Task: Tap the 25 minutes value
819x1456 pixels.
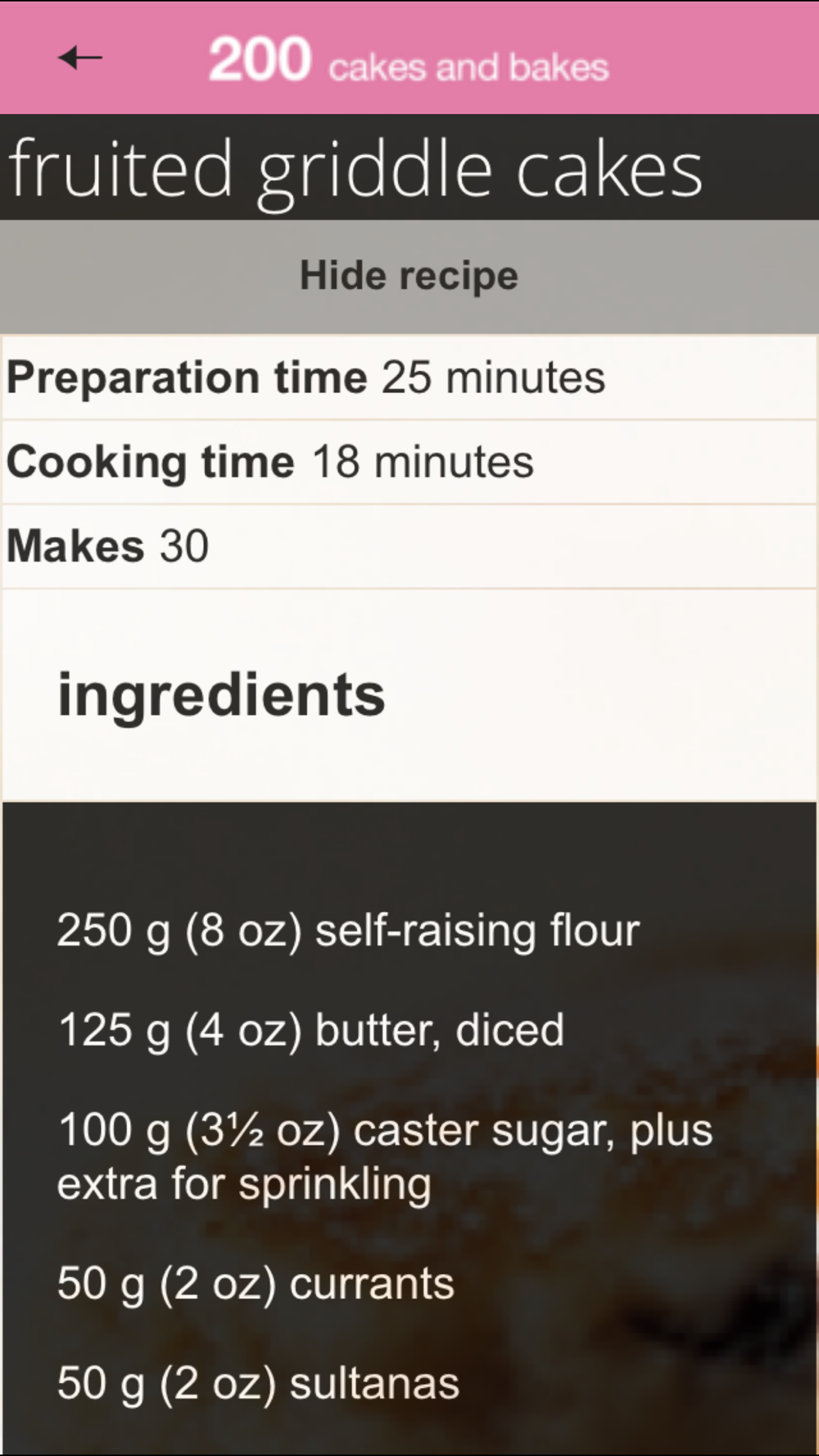Action: point(494,378)
